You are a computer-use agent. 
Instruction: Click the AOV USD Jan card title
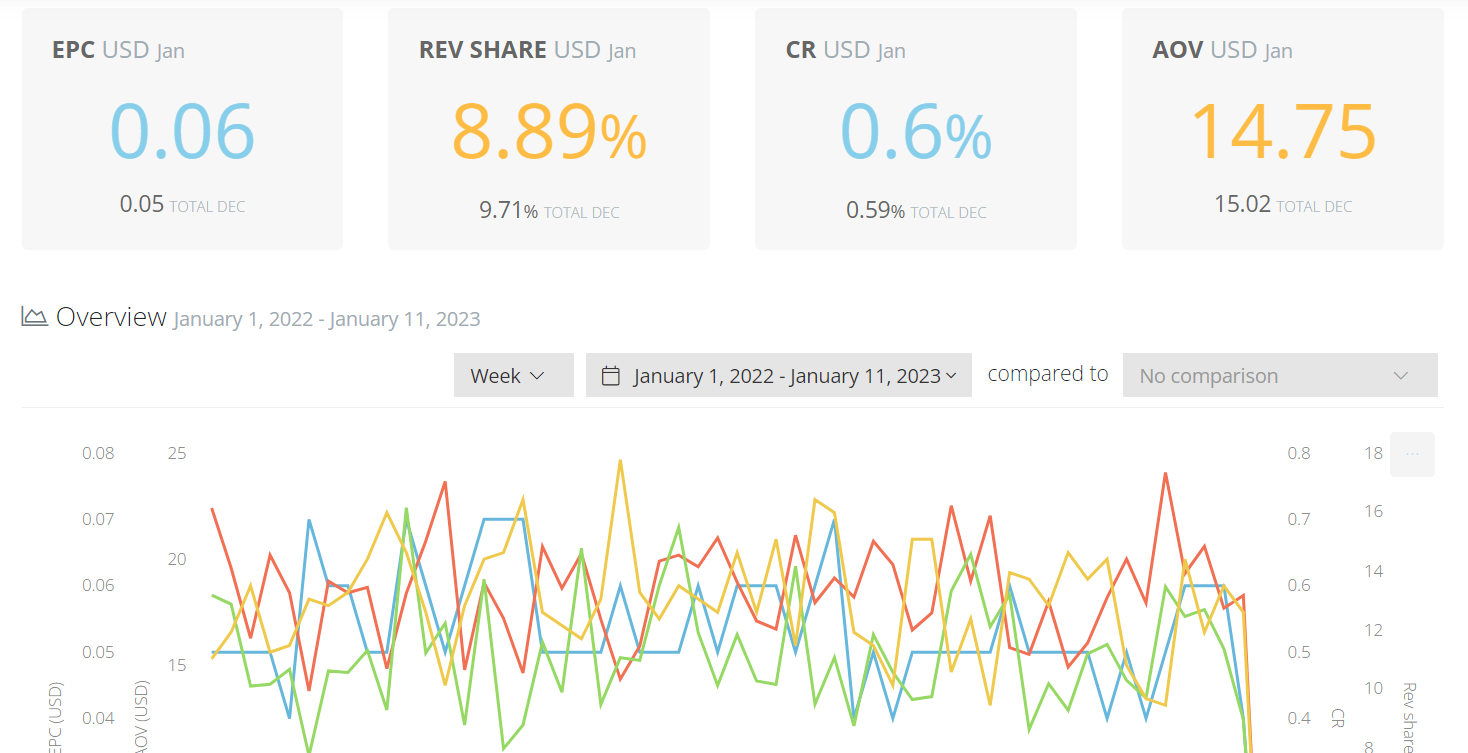[x=1222, y=50]
